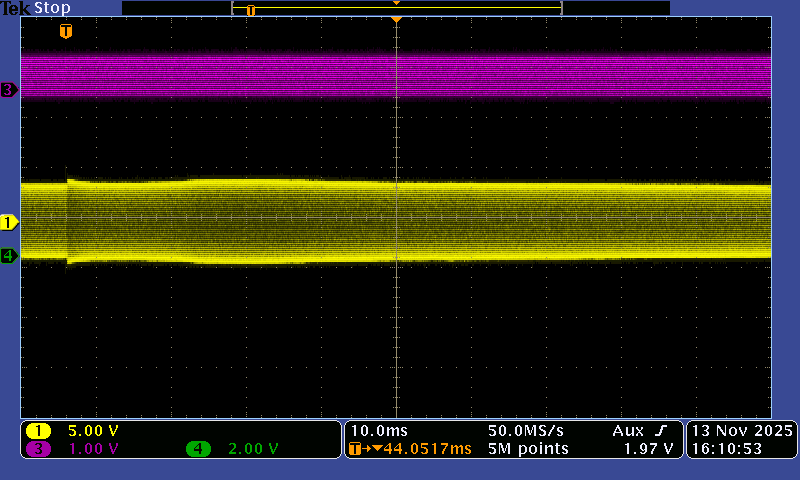The image size is (800, 480).
Task: Click the T marker in record overview bar
Action: pos(251,10)
